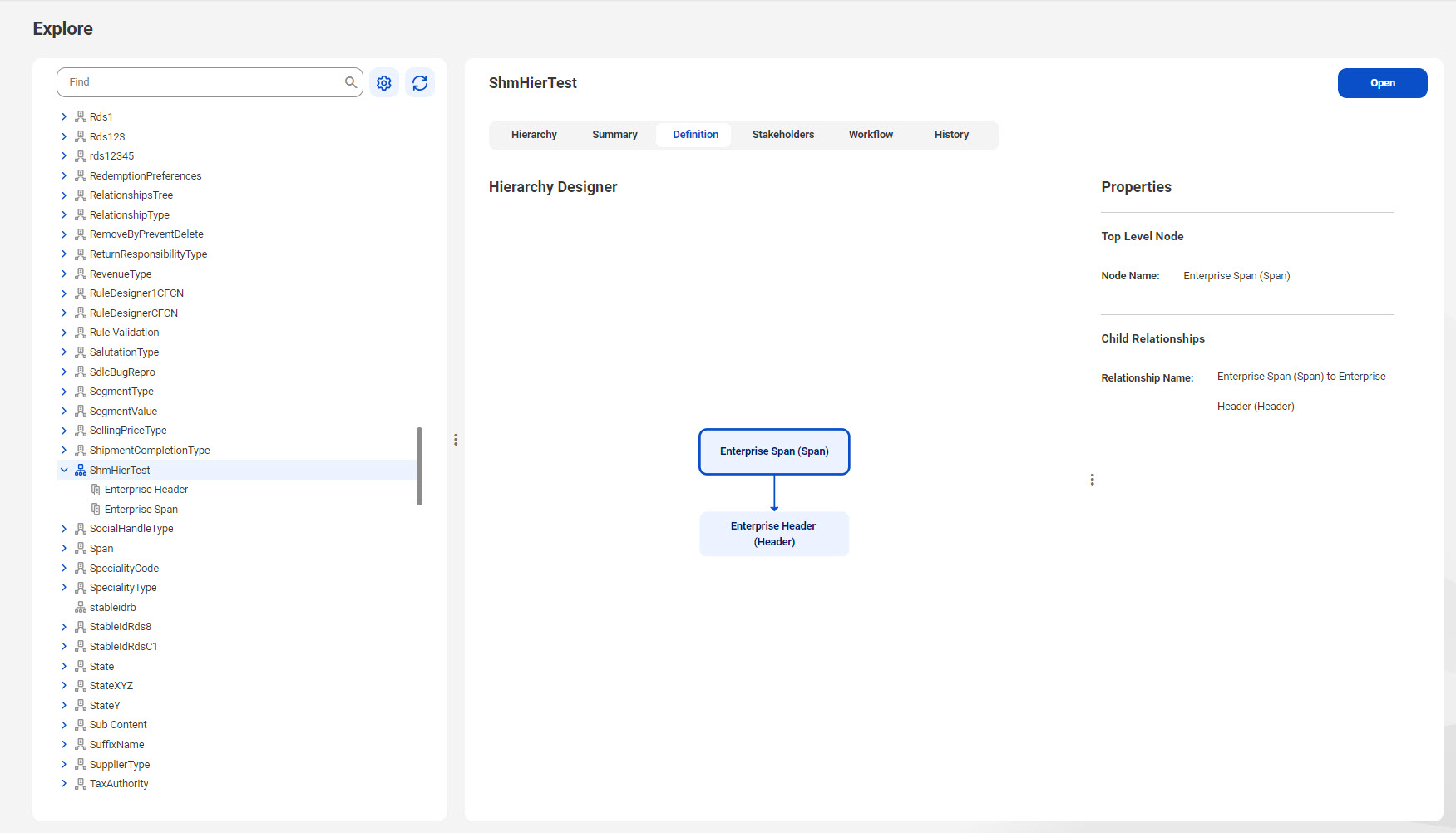Expand the StableIdRds8 node
Image resolution: width=1456 pixels, height=833 pixels.
(64, 626)
